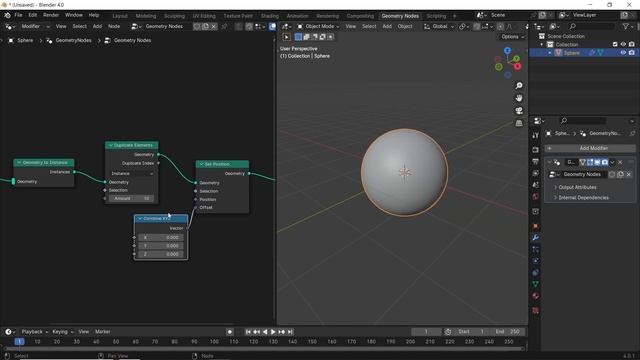Toggle Sphere visibility eye in outliner
Image resolution: width=640 pixels, height=360 pixels.
click(x=623, y=53)
